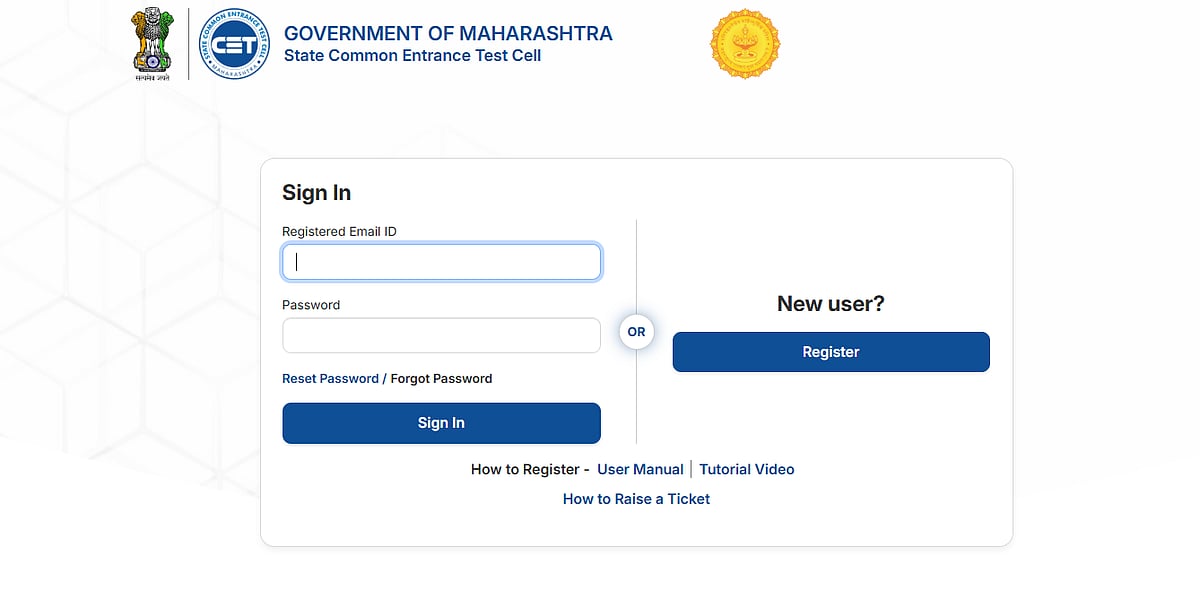Click the How to Register text
This screenshot has height=590, width=1200.
coord(525,469)
